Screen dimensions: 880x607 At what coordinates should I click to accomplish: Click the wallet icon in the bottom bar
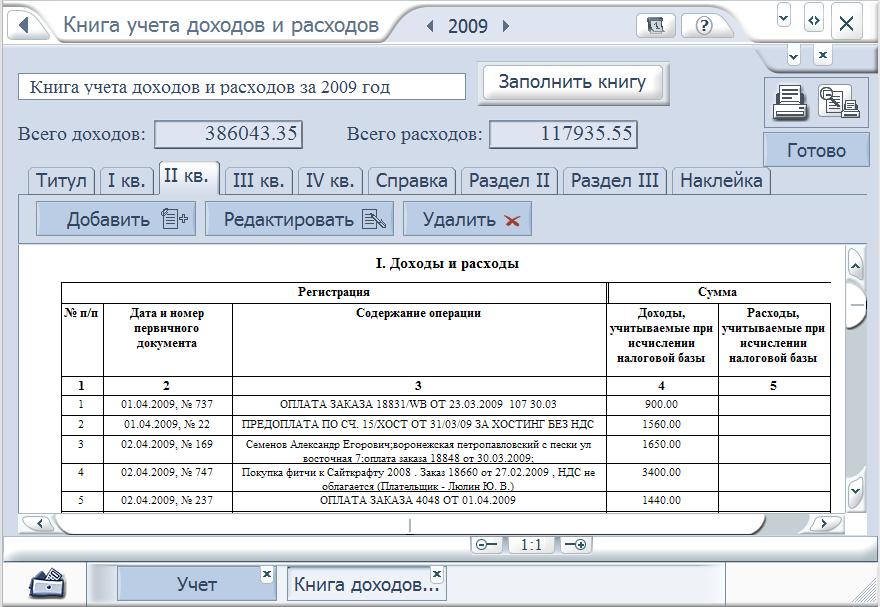pyautogui.click(x=47, y=583)
